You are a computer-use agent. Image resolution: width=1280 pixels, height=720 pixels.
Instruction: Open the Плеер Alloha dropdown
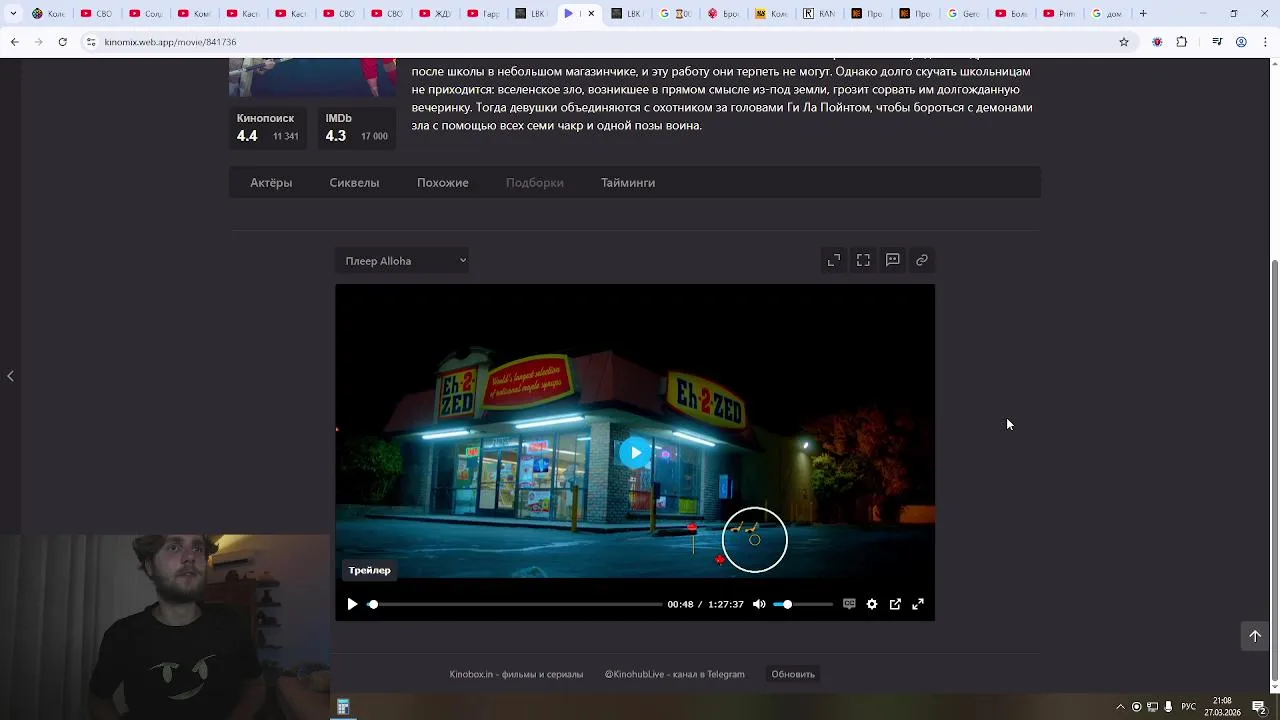point(402,261)
